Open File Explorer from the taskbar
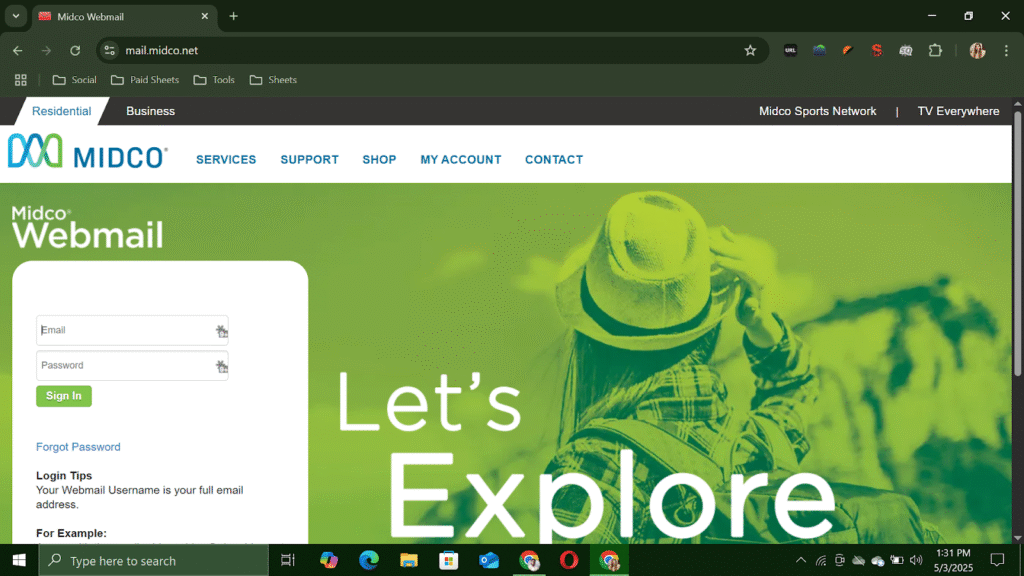 coord(409,560)
